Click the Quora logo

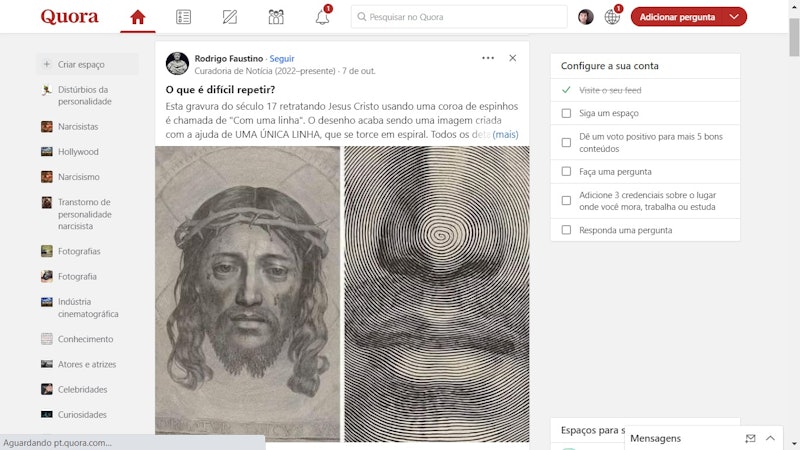click(x=69, y=17)
